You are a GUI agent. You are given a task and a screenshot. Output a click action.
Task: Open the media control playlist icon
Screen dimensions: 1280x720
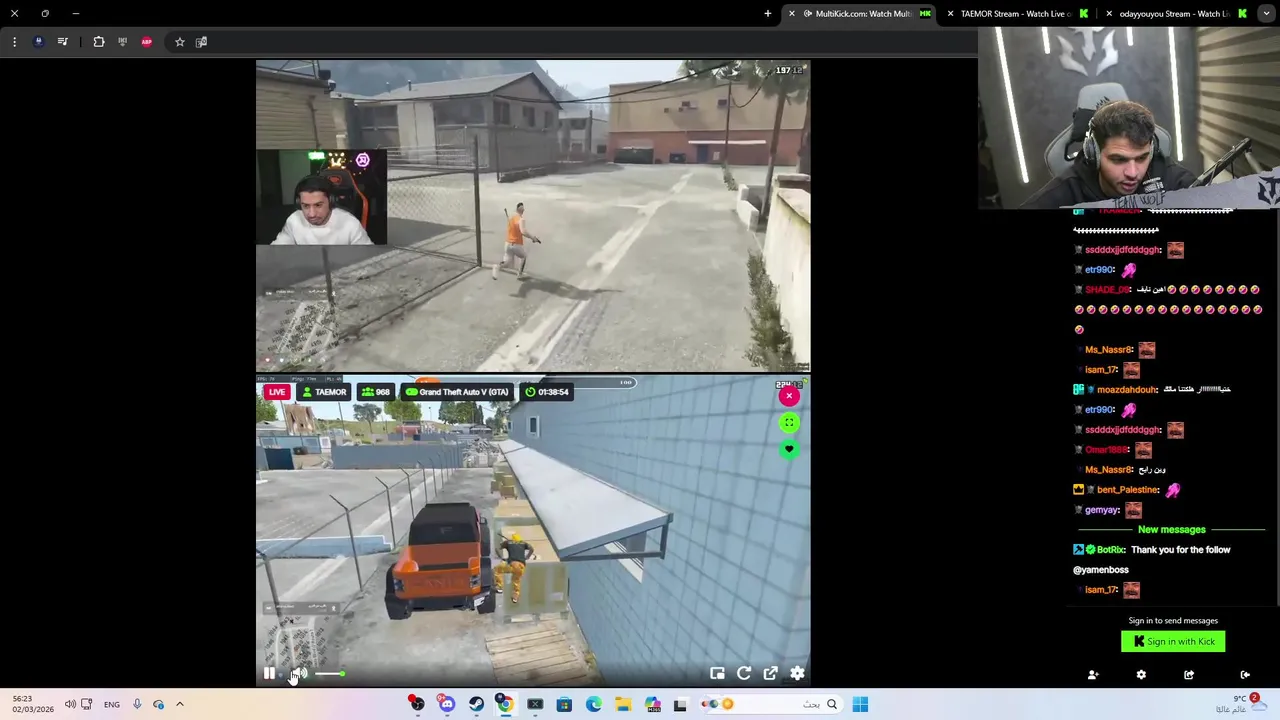click(63, 42)
